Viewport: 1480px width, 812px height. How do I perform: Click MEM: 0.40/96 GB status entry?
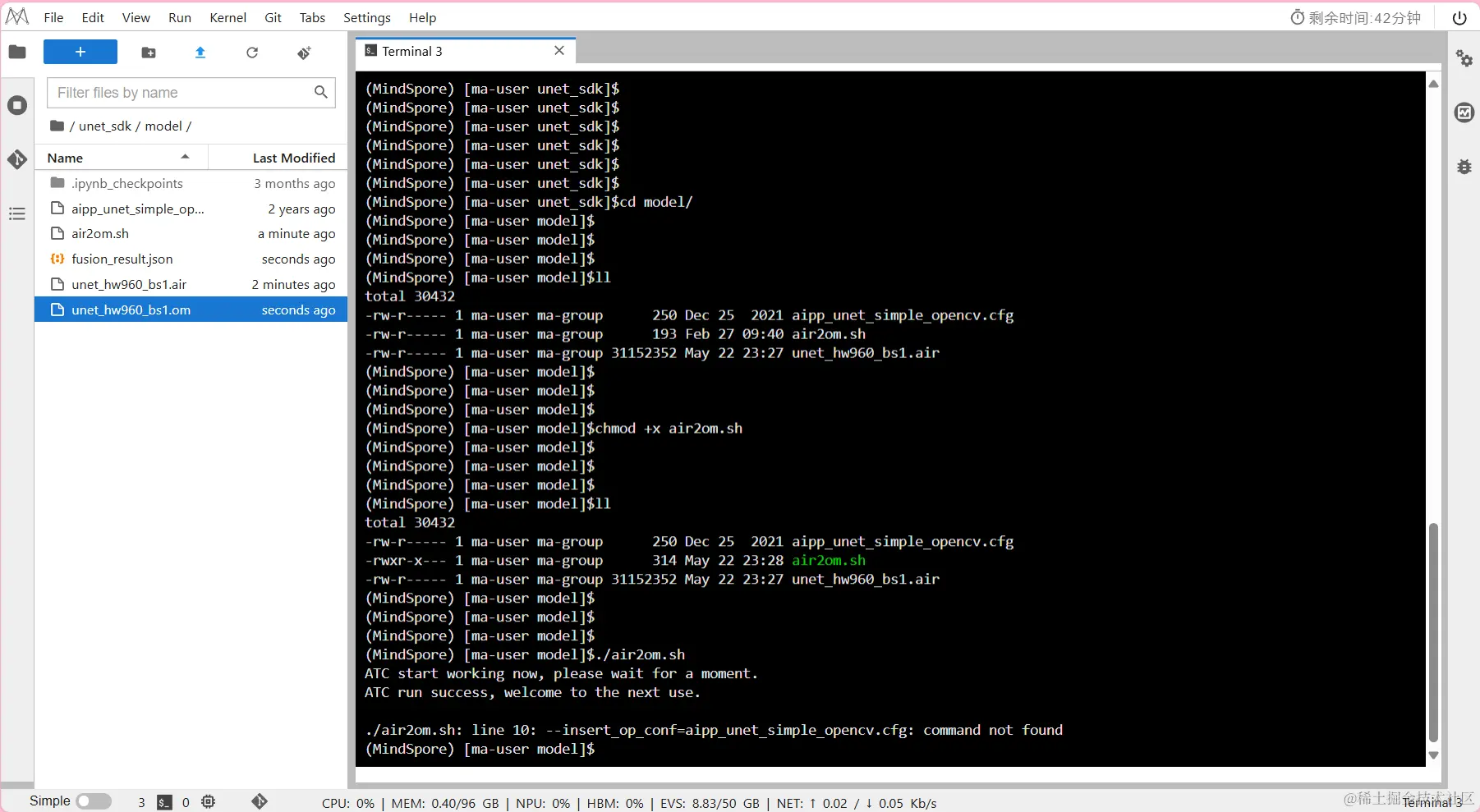point(445,803)
